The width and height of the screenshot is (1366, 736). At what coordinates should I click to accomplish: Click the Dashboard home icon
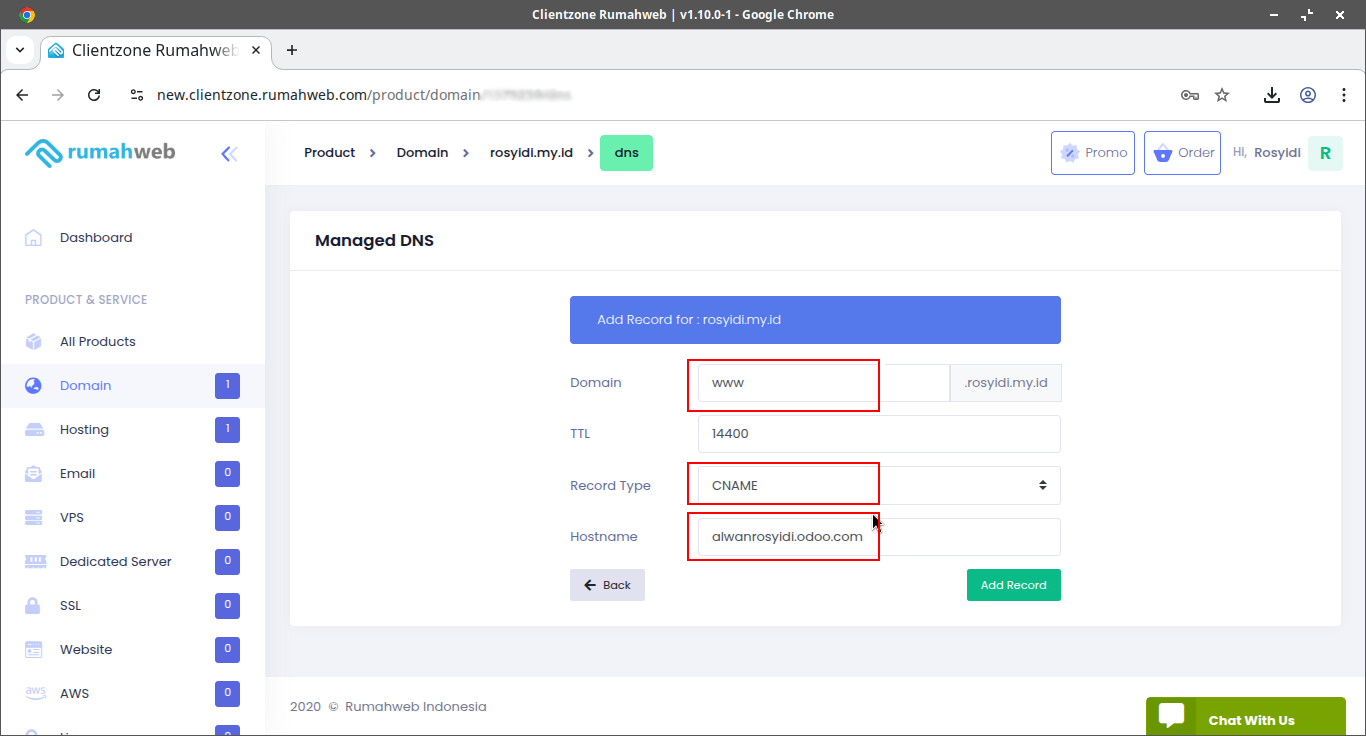click(x=34, y=238)
